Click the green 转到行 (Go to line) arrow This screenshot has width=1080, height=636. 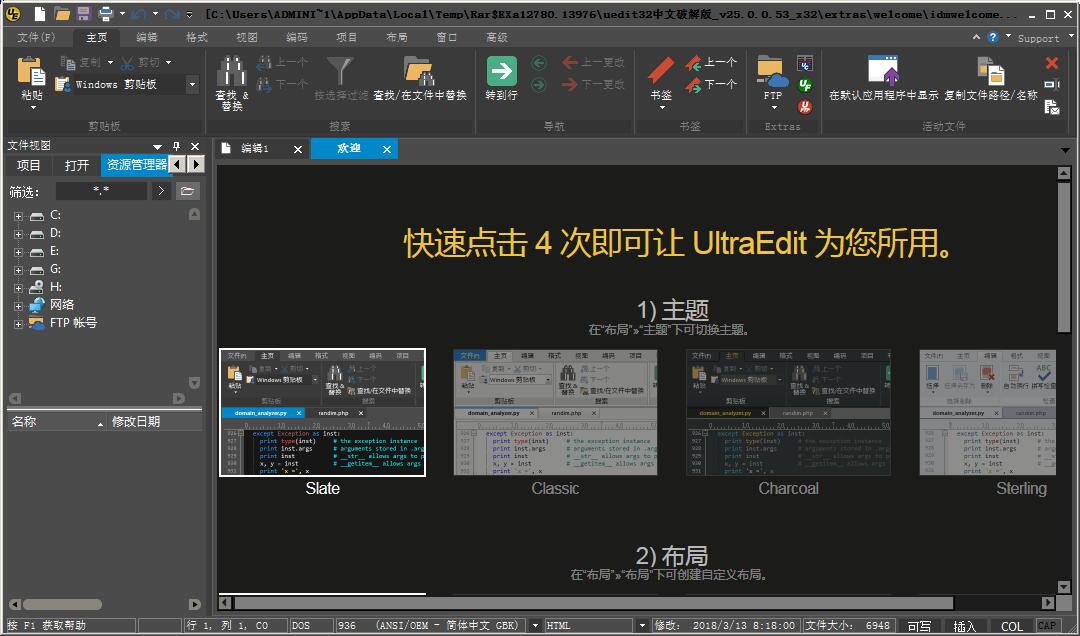[x=501, y=71]
